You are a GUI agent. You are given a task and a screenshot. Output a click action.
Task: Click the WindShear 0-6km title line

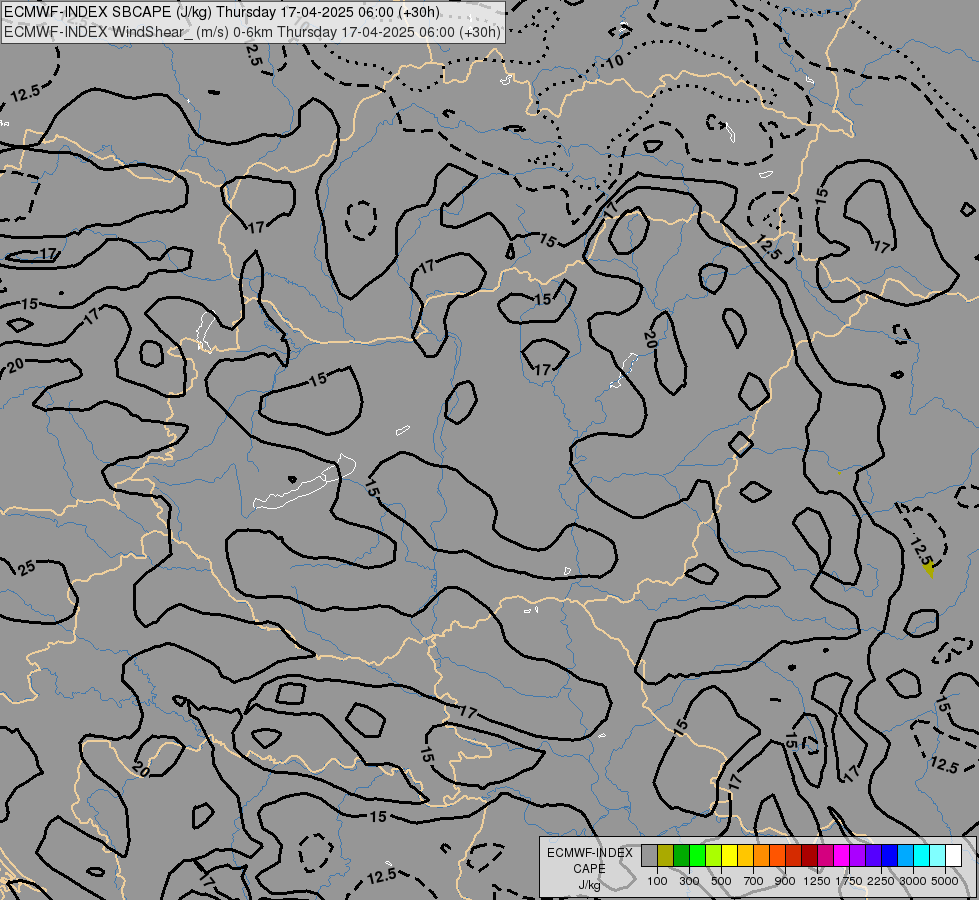pos(252,32)
